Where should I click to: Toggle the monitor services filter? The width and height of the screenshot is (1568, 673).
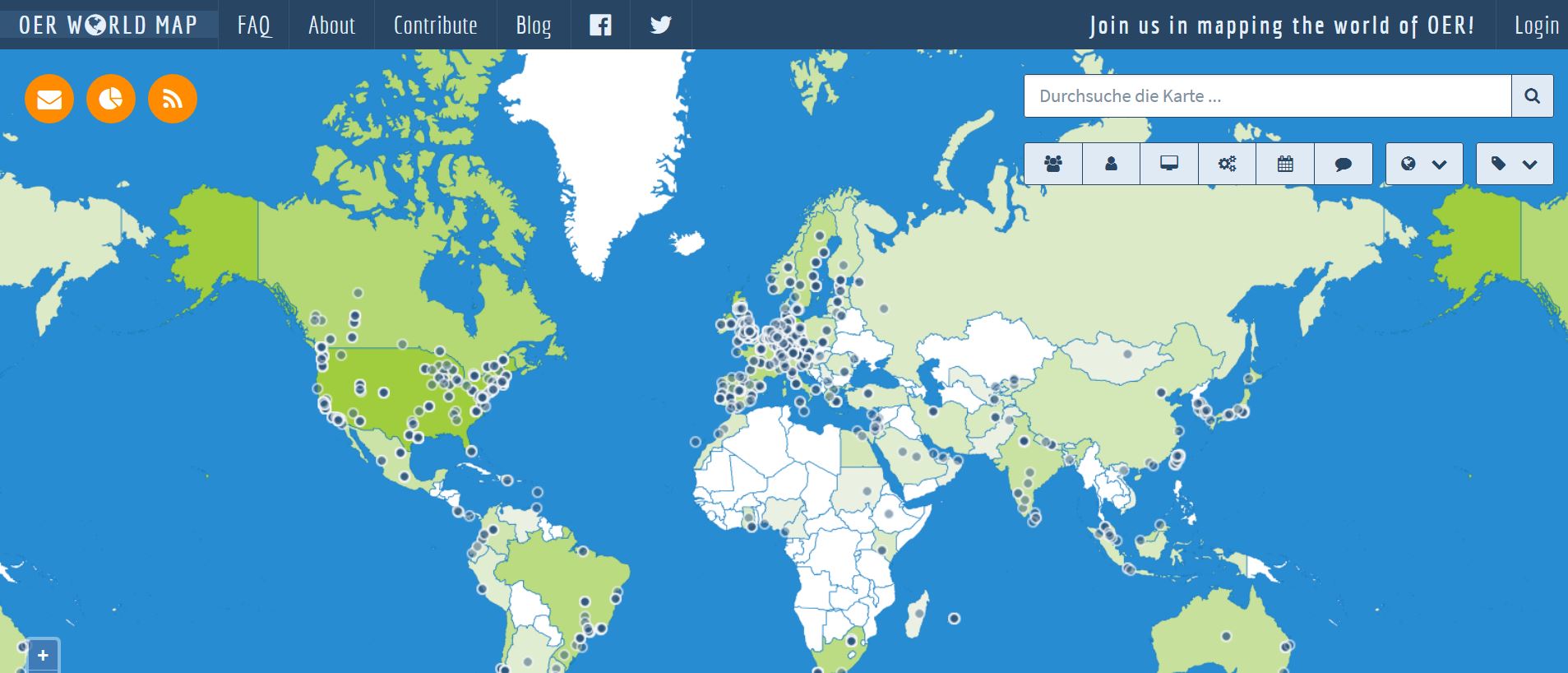coord(1168,164)
